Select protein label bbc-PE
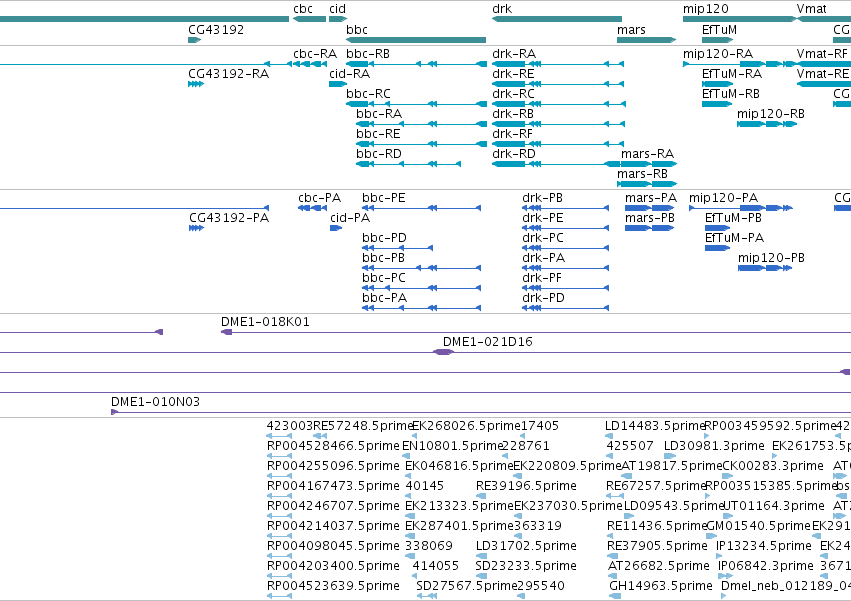851x601 pixels. tap(384, 198)
